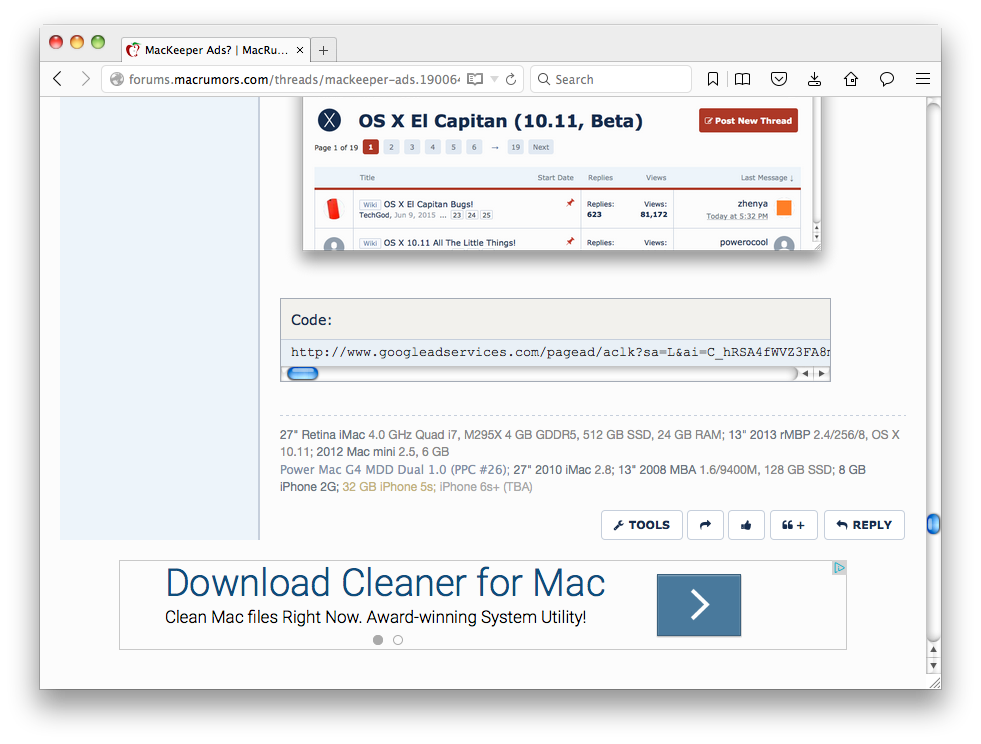
Task: Click Next in the embedded pagination
Action: pos(541,147)
